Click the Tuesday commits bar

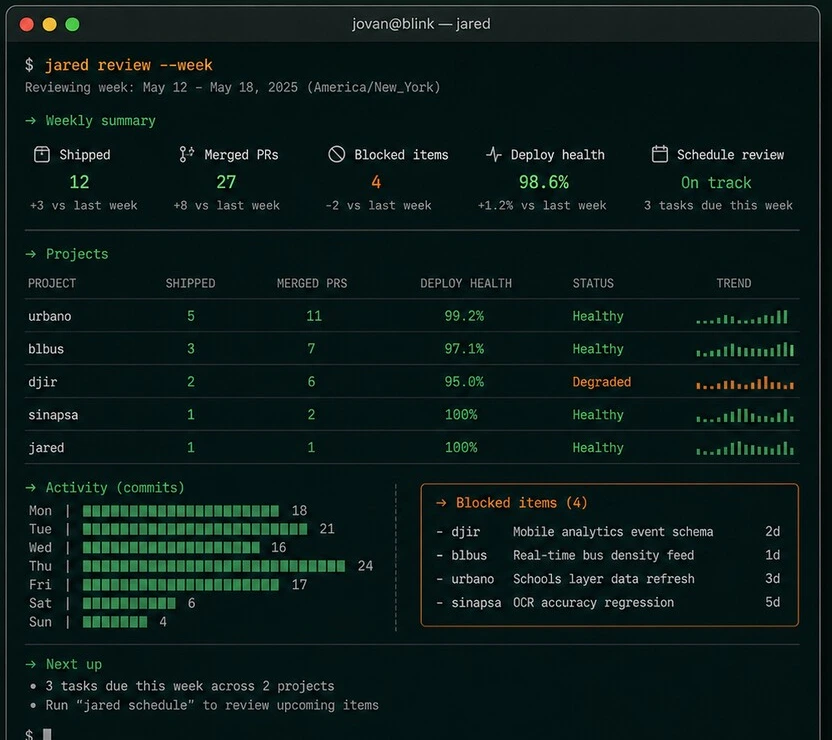pos(195,529)
